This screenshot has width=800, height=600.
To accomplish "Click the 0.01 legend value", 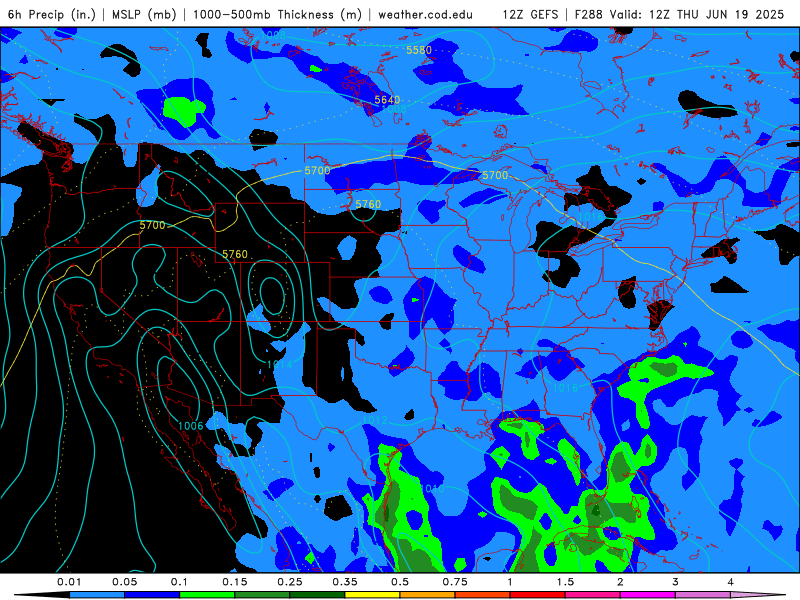I will (69, 582).
